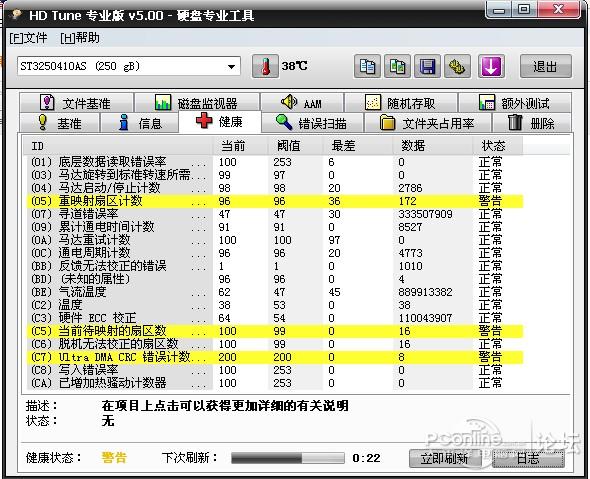Switch to the 文件夹占用率 tab
Screen dimensions: 590x479
[x=427, y=123]
